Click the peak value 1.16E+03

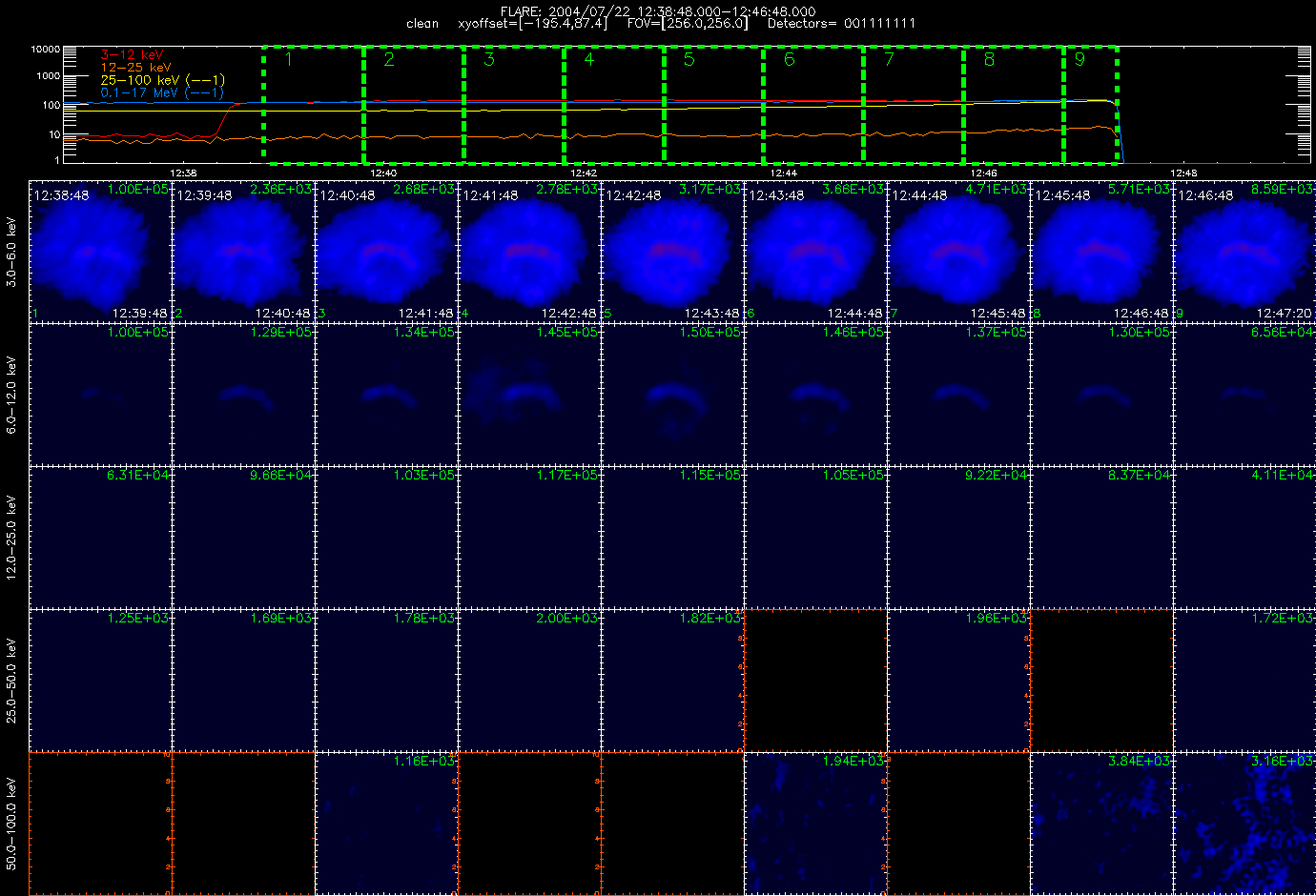coord(424,762)
